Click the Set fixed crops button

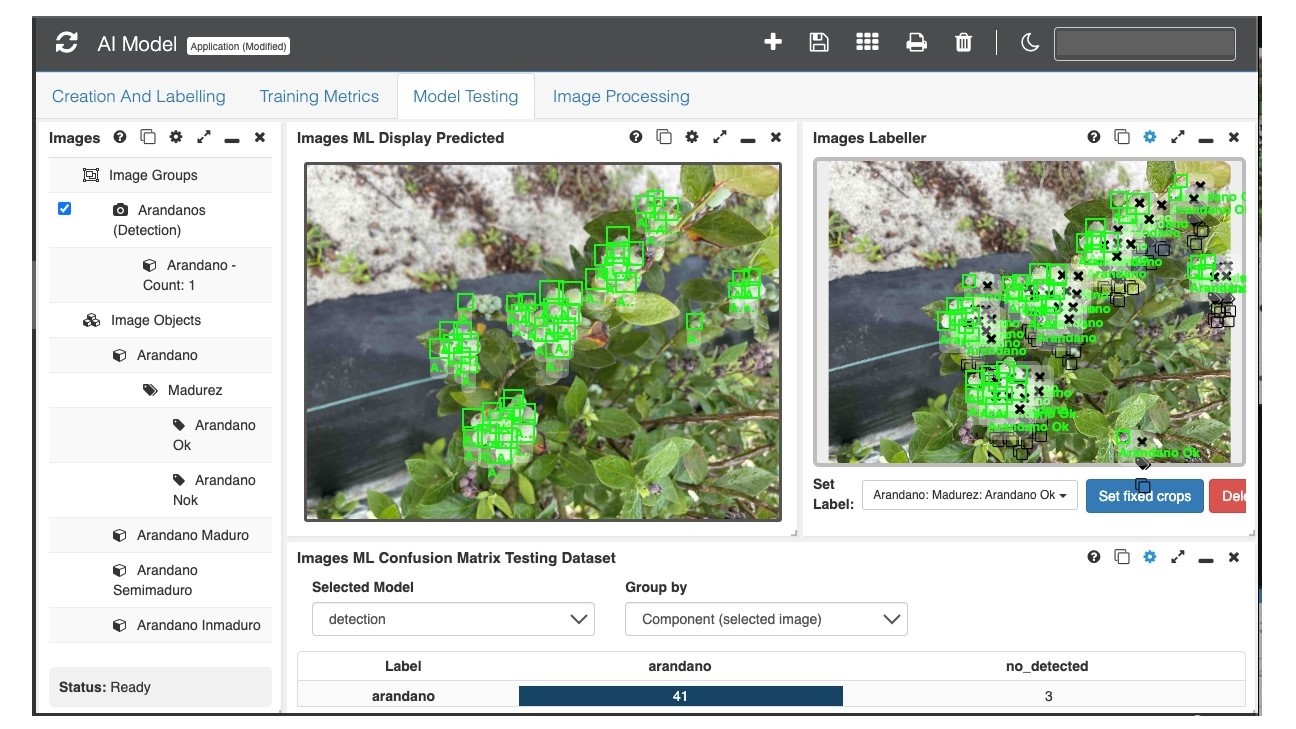[1144, 496]
